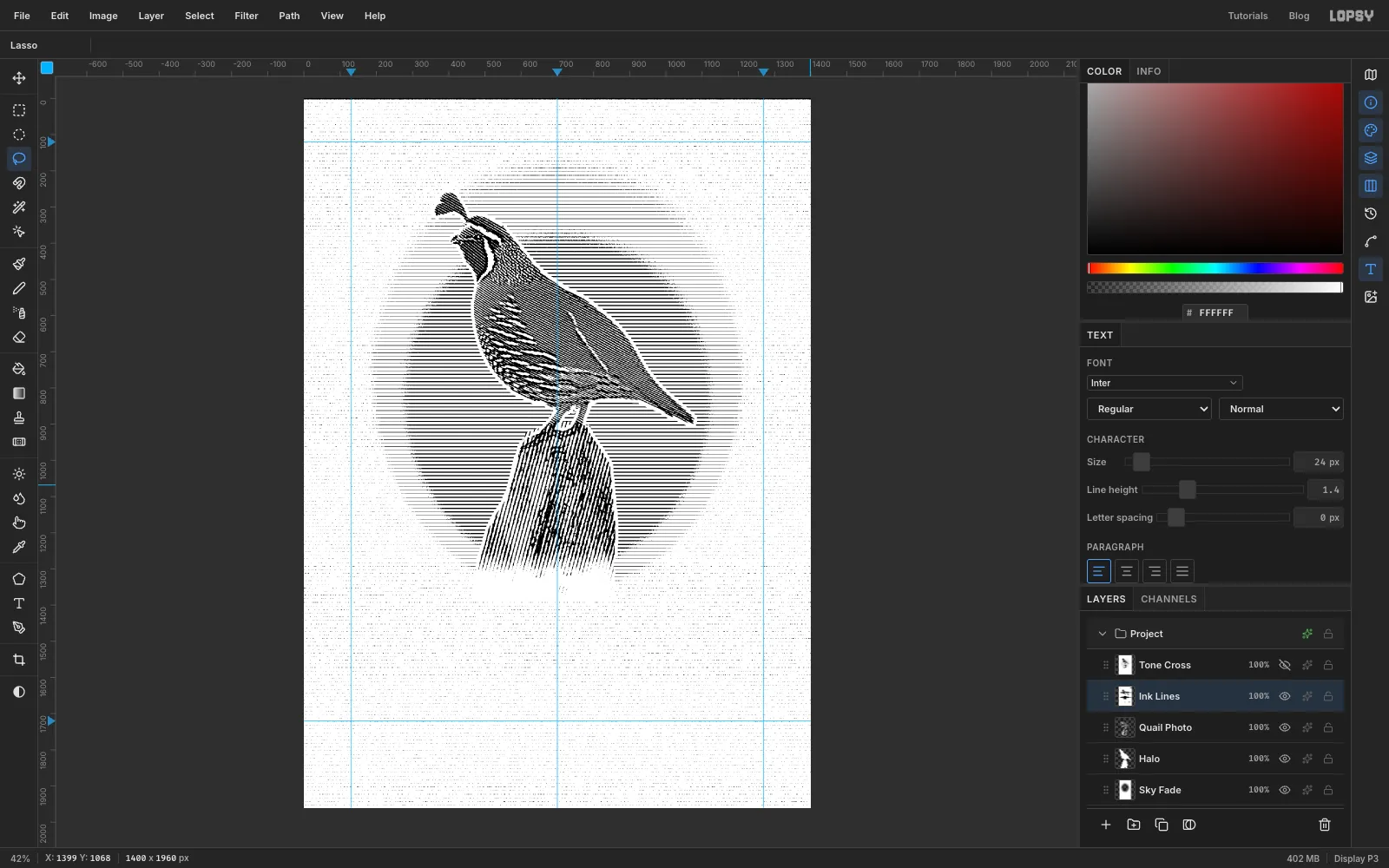Click the Line height slider handle

(x=1187, y=490)
